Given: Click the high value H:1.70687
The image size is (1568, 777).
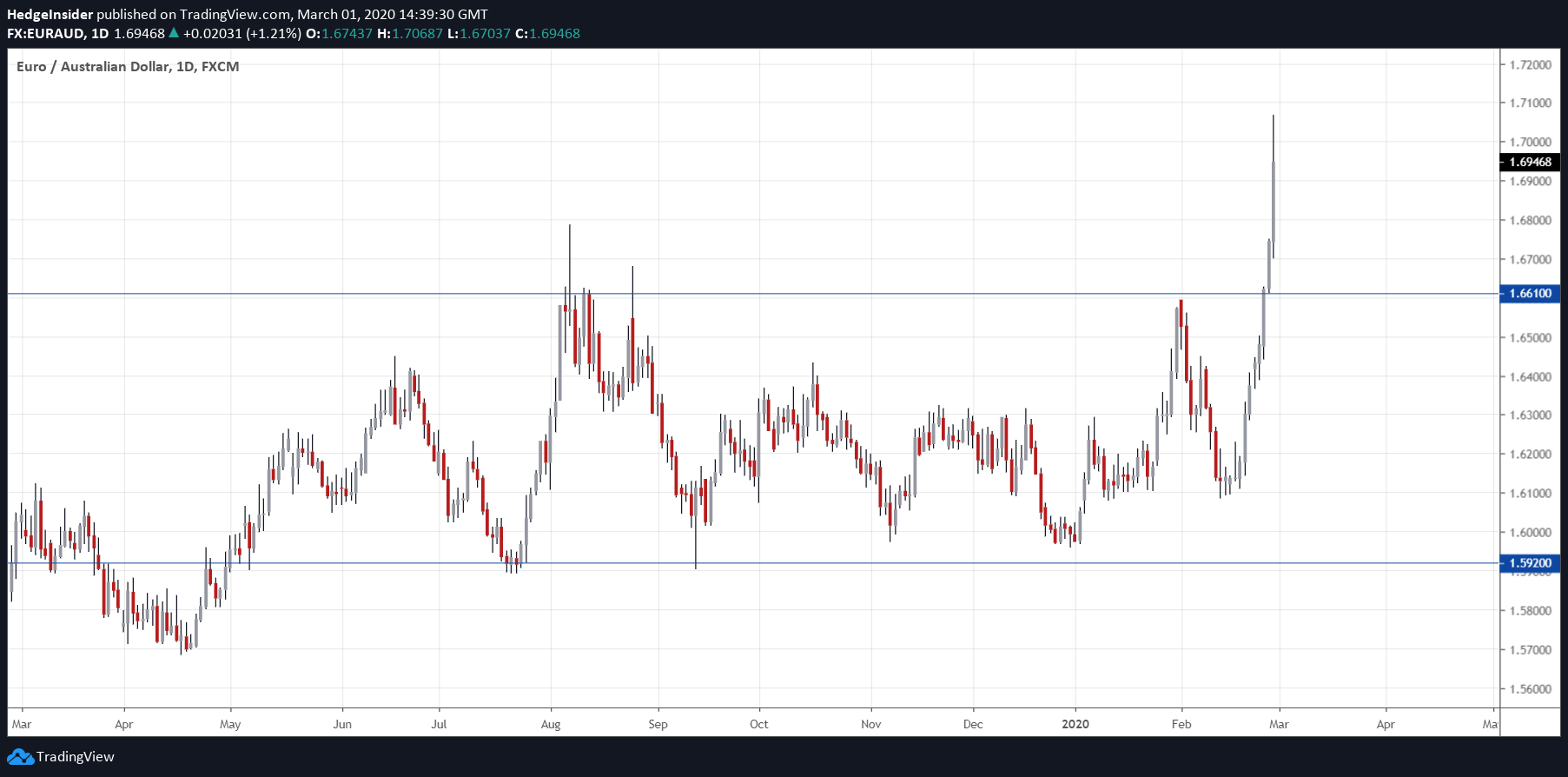Looking at the screenshot, I should point(410,33).
